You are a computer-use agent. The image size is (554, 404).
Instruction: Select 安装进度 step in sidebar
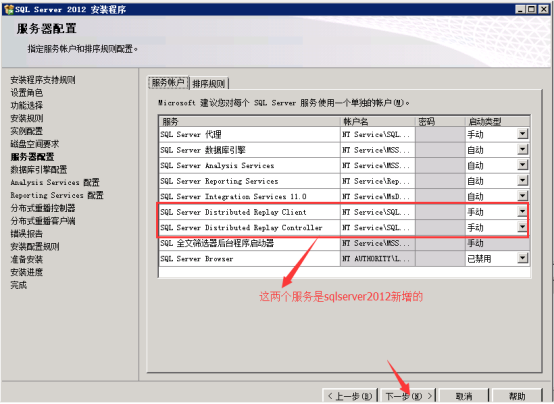(x=27, y=272)
